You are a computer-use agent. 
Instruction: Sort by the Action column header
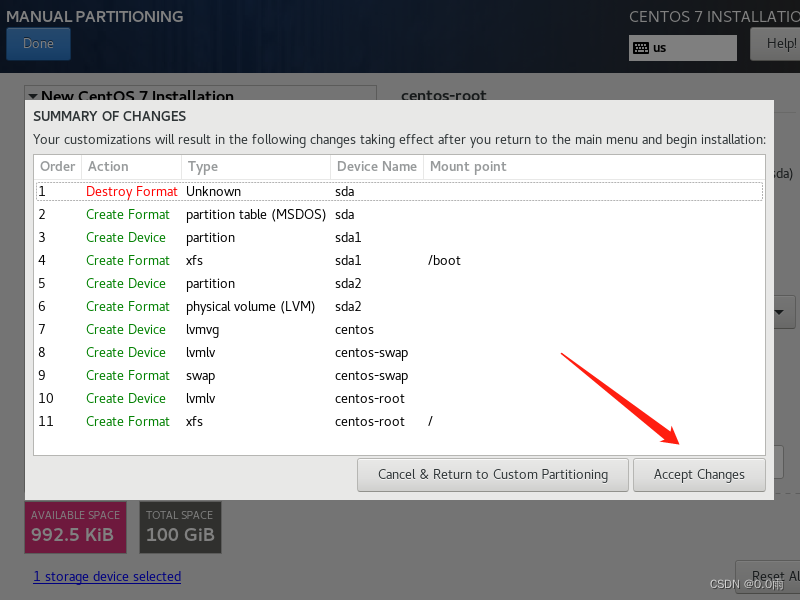[132, 167]
